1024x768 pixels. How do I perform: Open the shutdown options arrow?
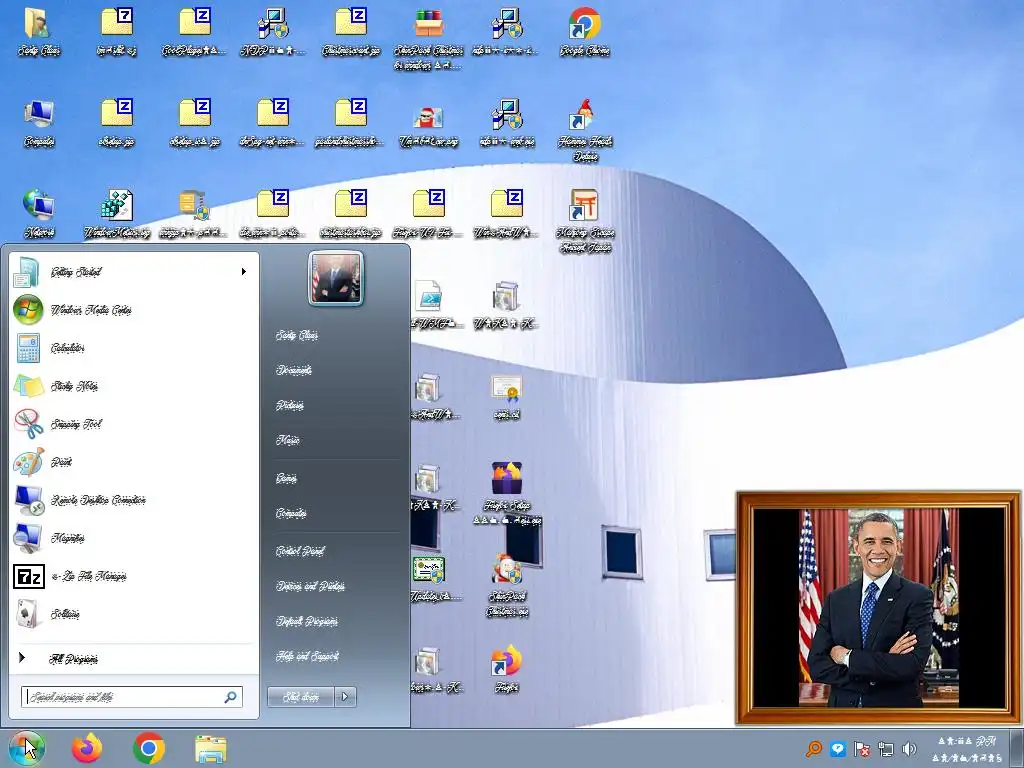point(345,697)
